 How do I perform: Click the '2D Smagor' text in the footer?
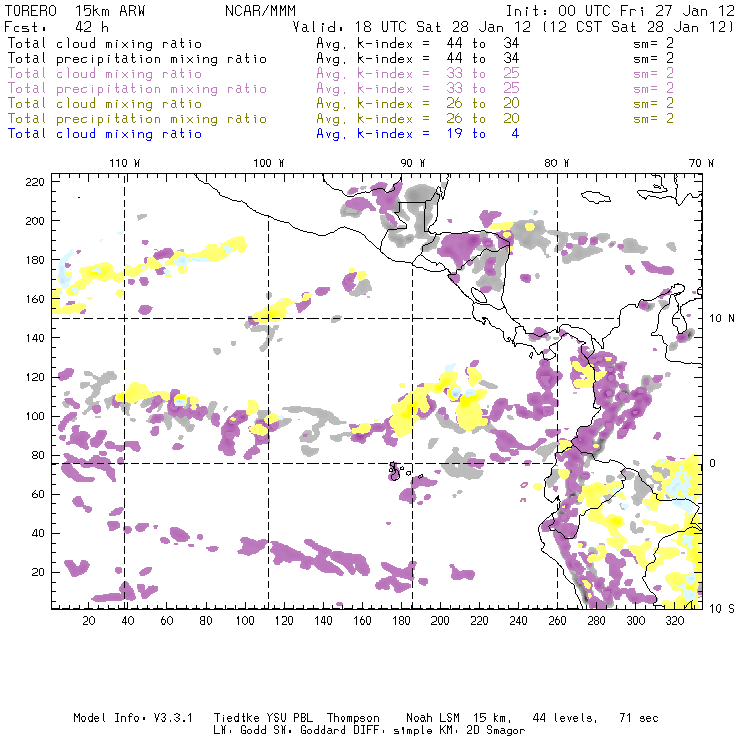tap(496, 731)
